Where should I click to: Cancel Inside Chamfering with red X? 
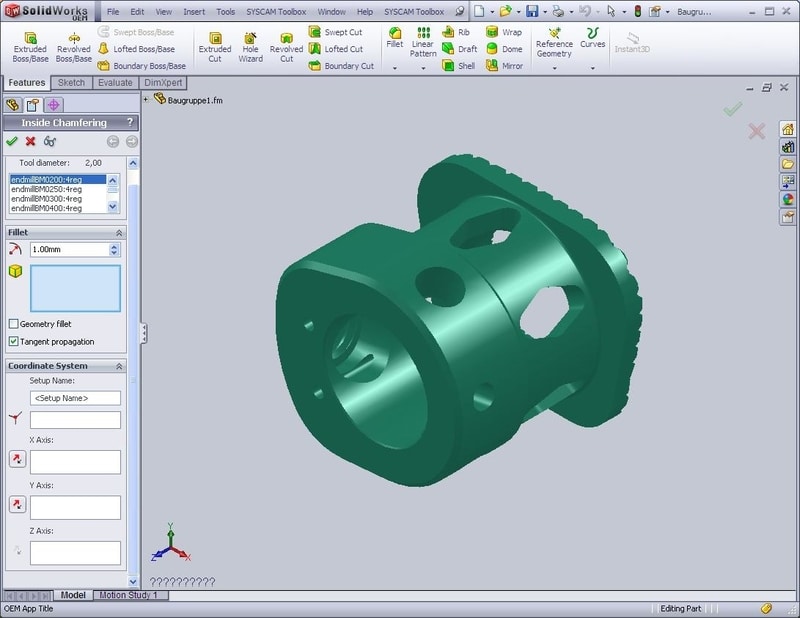click(x=31, y=141)
